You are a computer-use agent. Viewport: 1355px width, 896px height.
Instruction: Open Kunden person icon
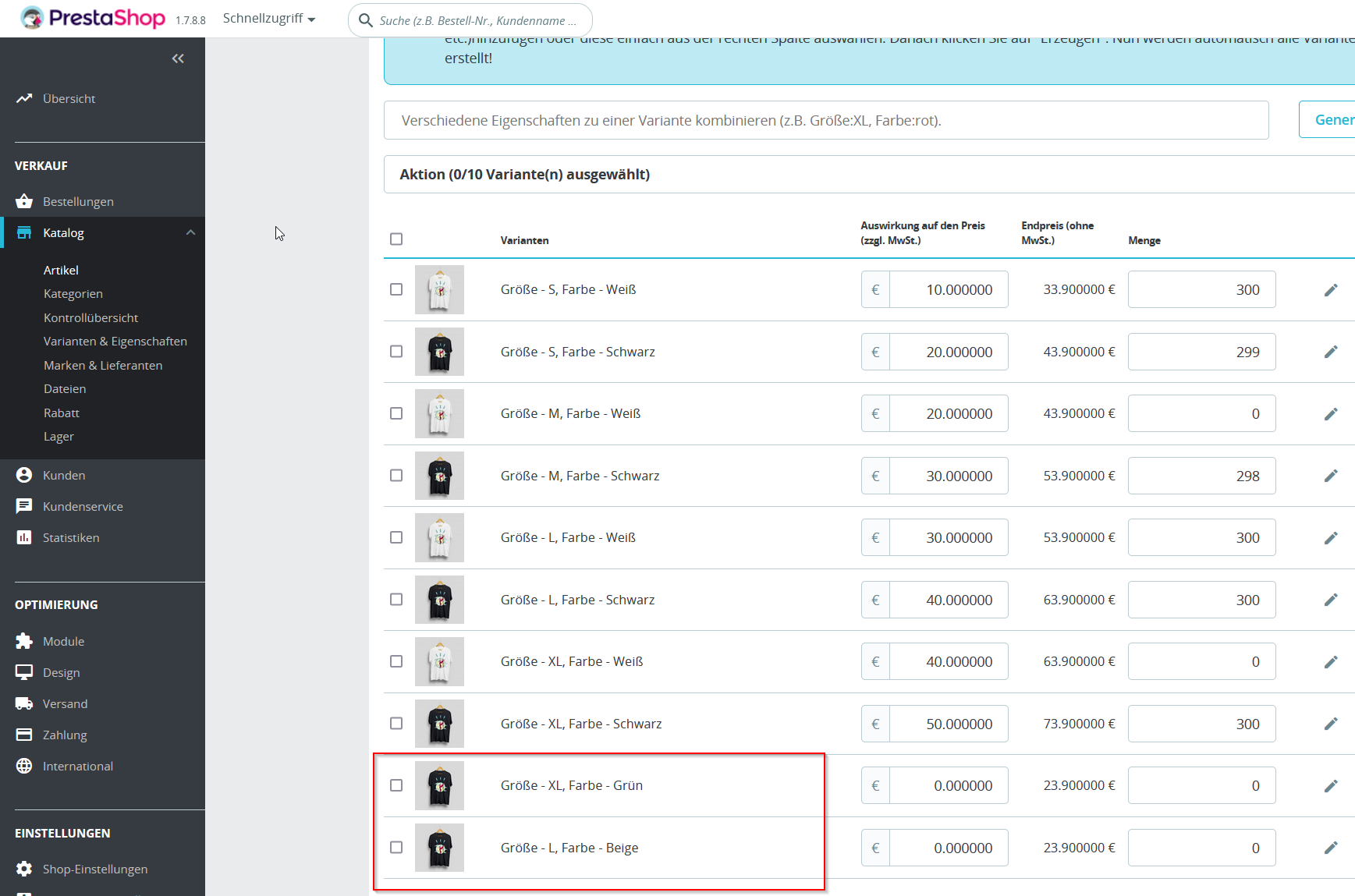click(24, 475)
